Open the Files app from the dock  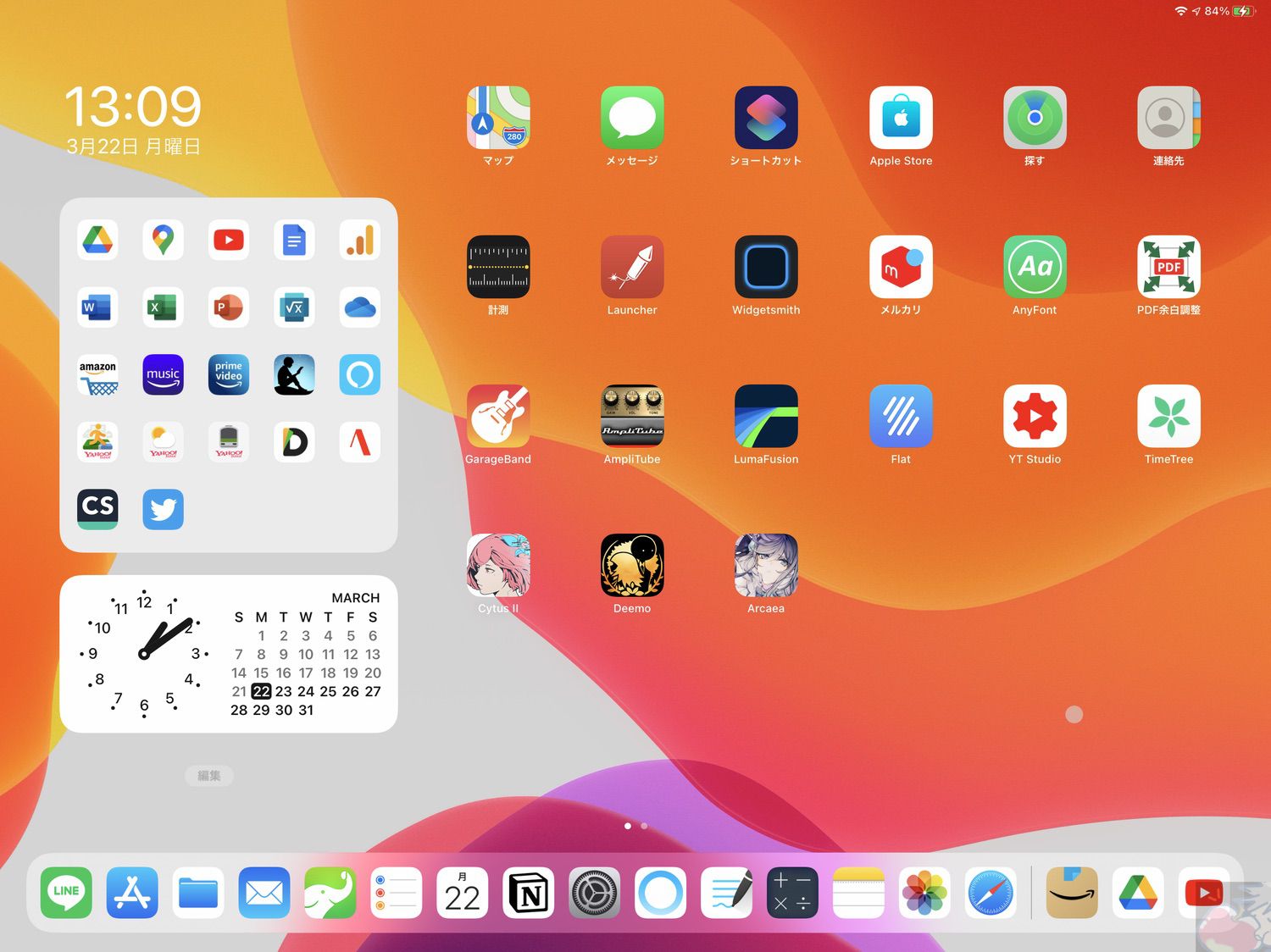click(x=198, y=893)
